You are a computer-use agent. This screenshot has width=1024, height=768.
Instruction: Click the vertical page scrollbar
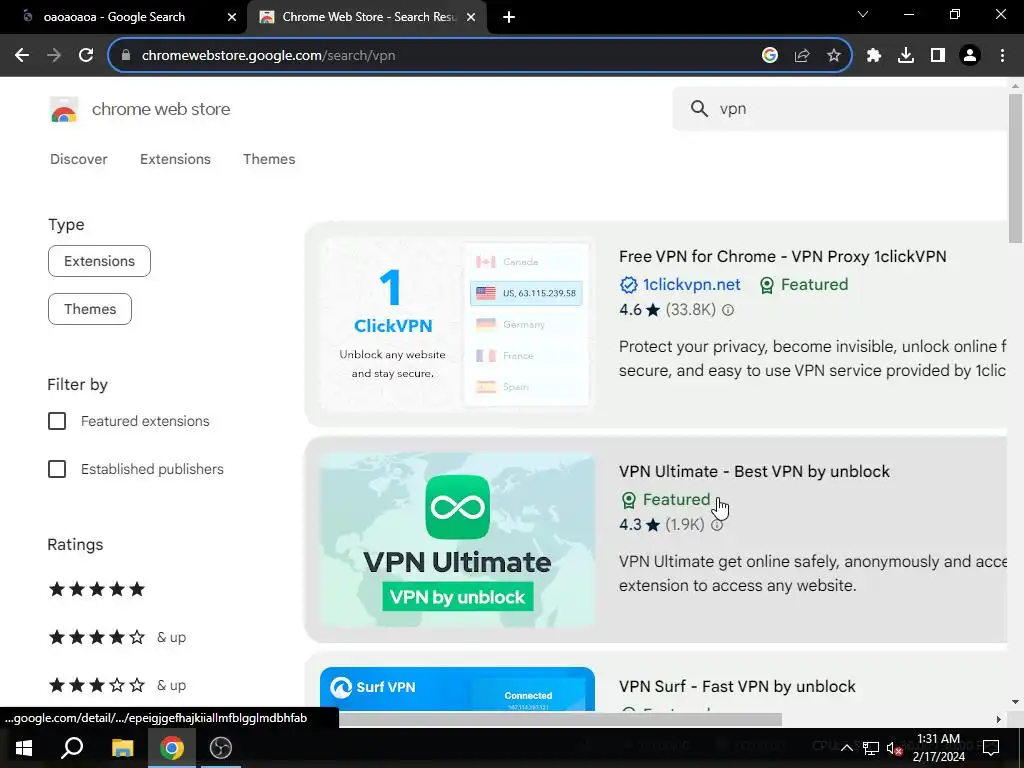coord(1015,168)
